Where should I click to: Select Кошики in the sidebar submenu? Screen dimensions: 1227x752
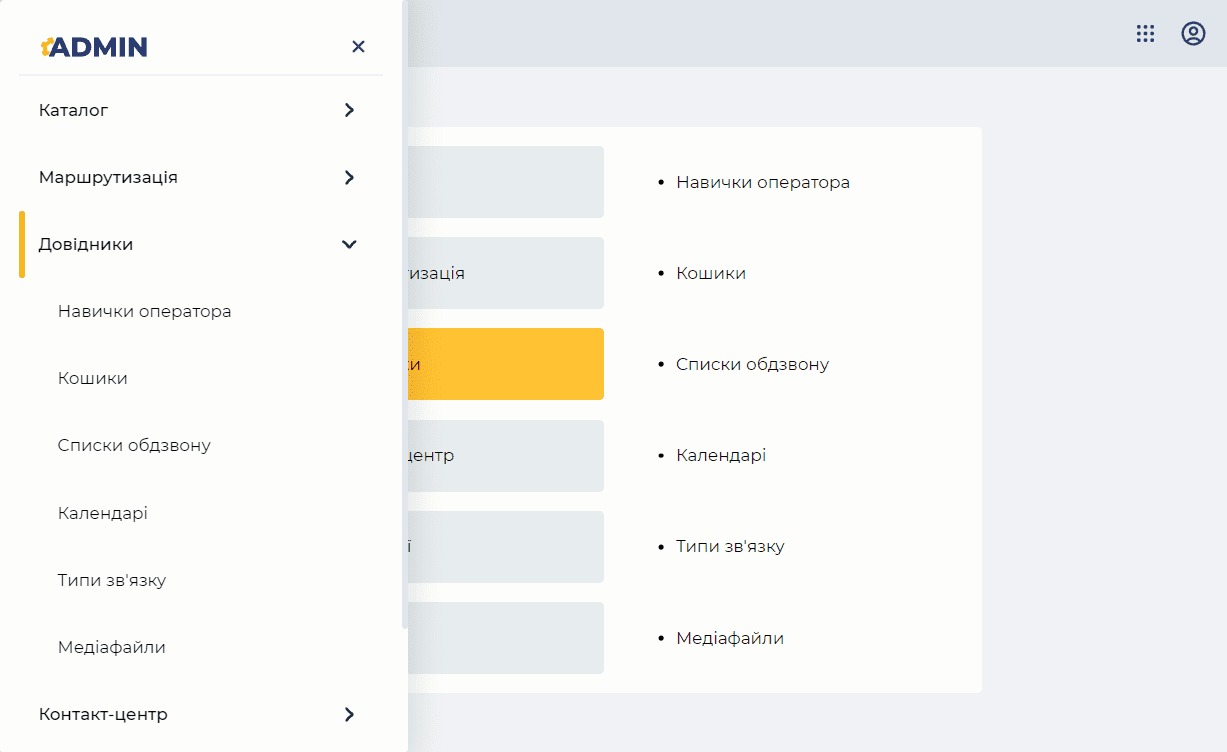click(x=93, y=378)
